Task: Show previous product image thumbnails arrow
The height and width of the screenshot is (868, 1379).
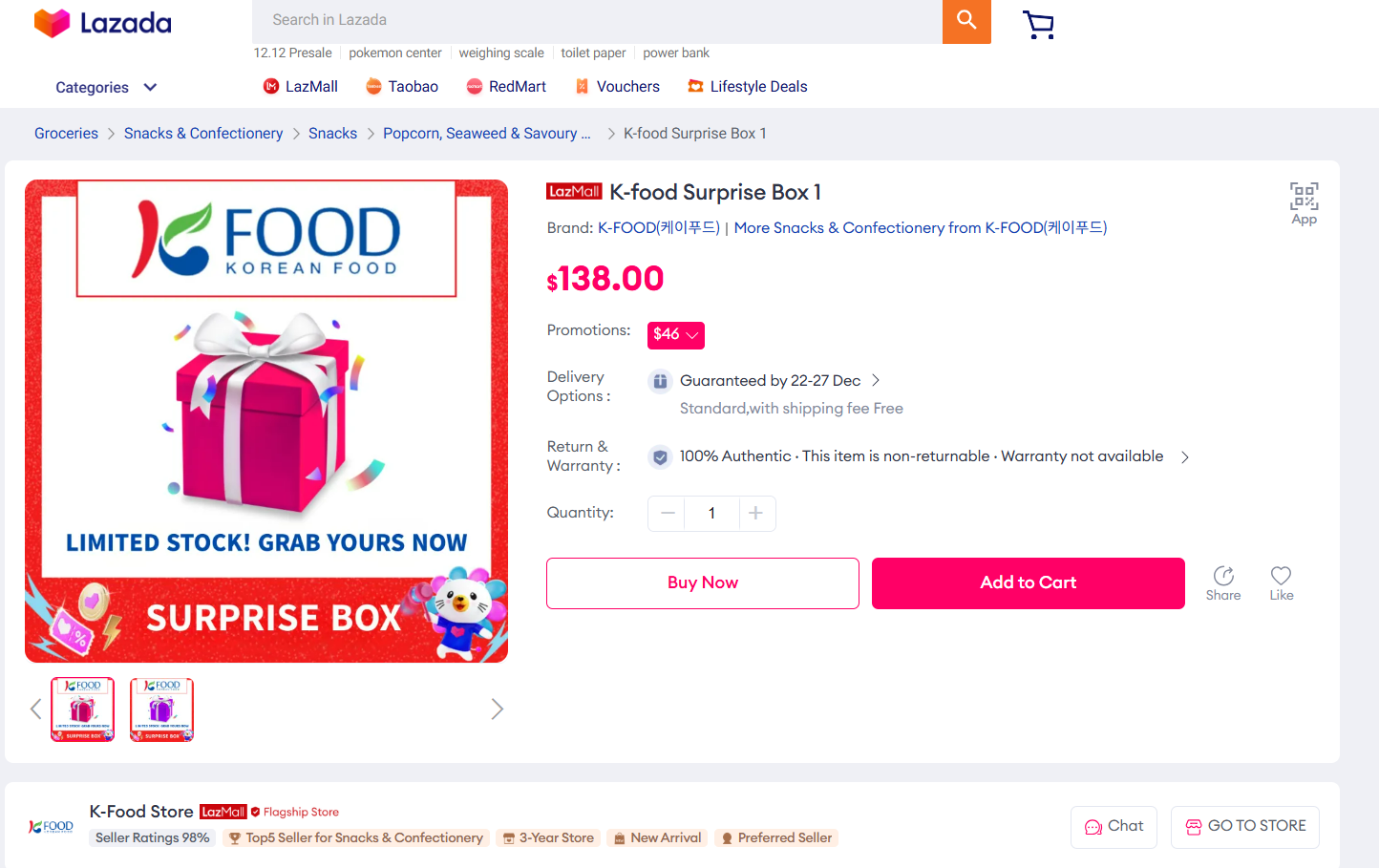Action: click(35, 709)
